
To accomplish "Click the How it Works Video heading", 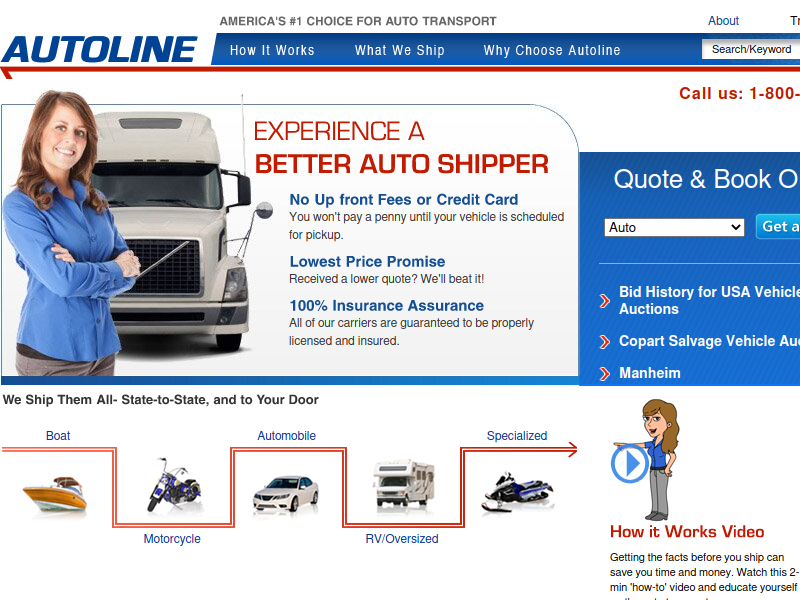I will [687, 532].
